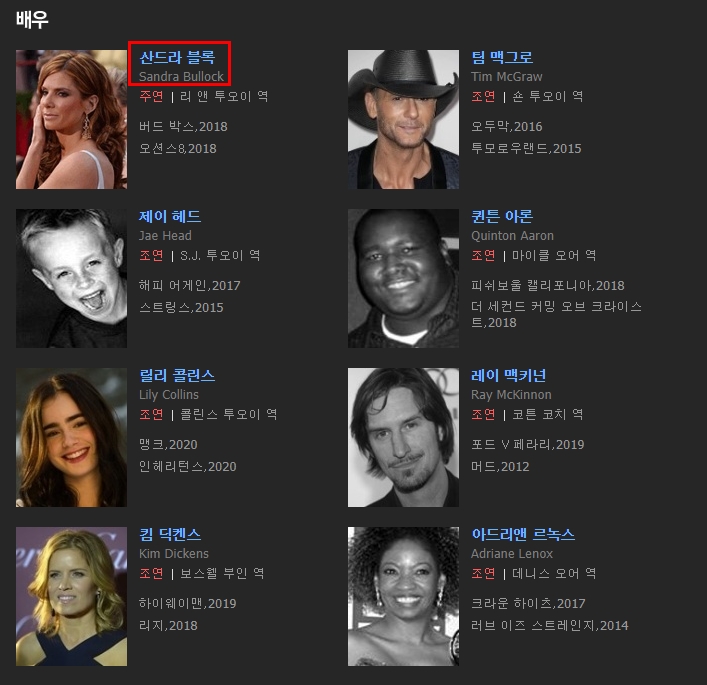Open filmography entry 하이웨이맨, 2019
Viewport: 707px width, 685px height.
pos(188,604)
